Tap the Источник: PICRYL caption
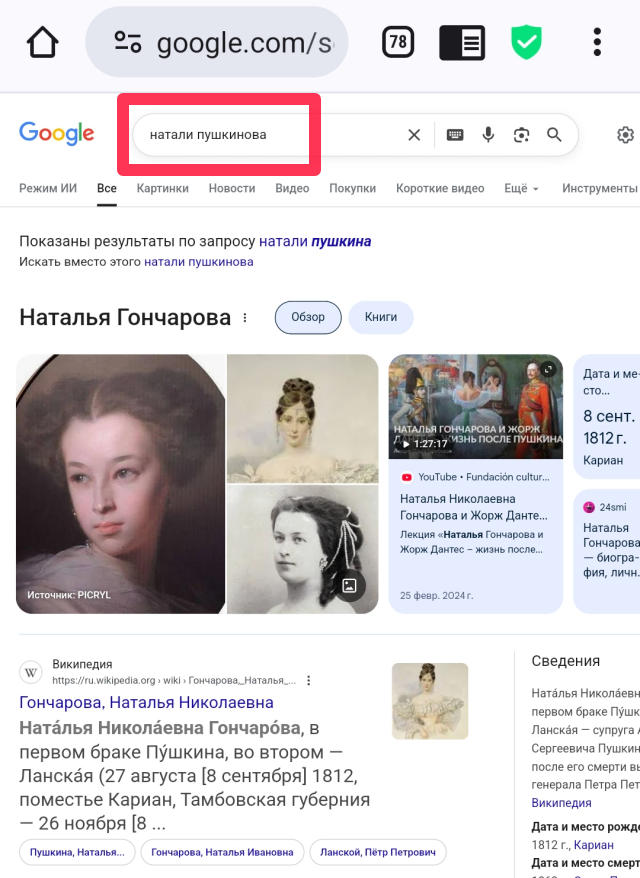 pyautogui.click(x=69, y=595)
